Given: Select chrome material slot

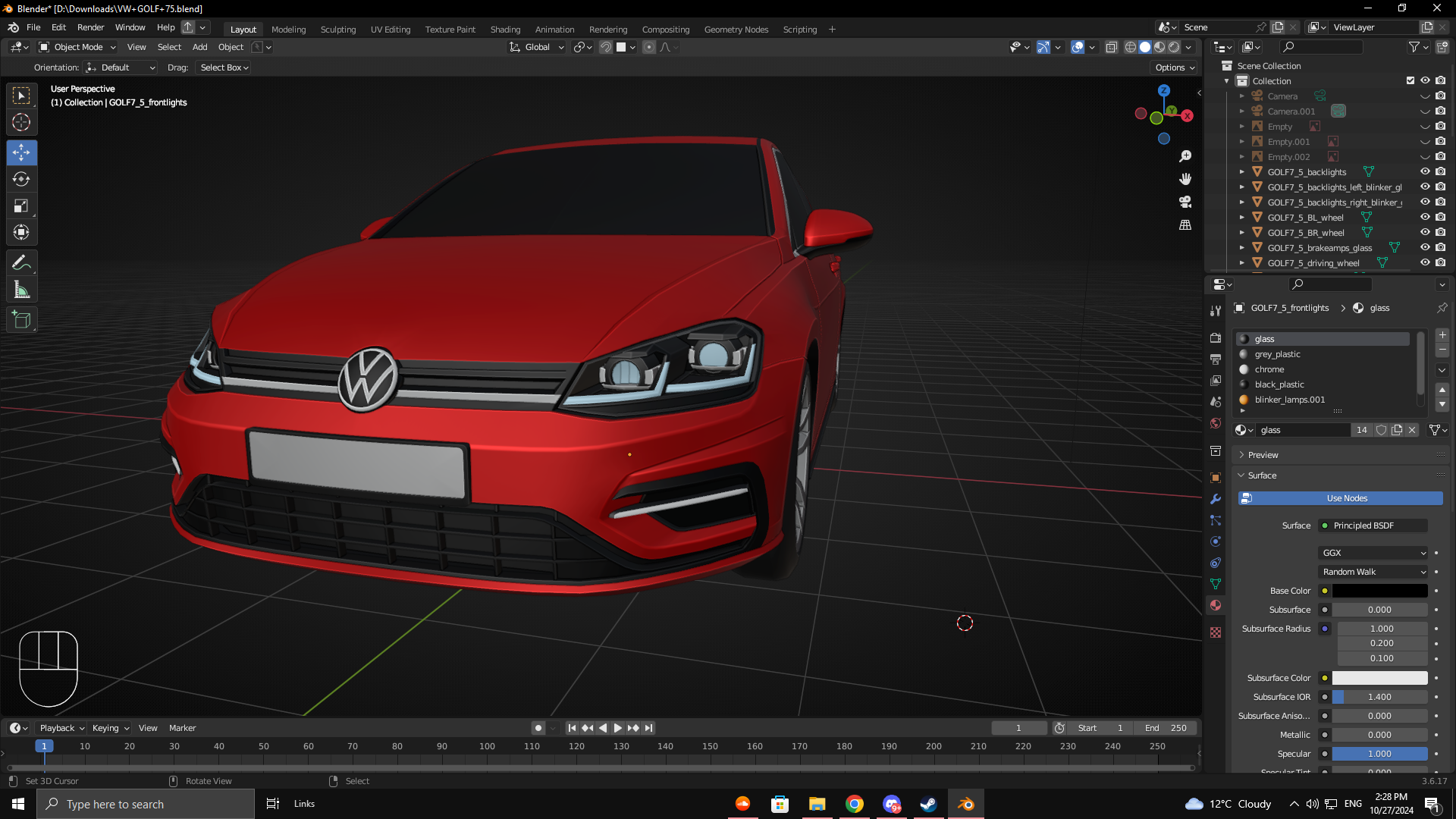Looking at the screenshot, I should point(1269,369).
